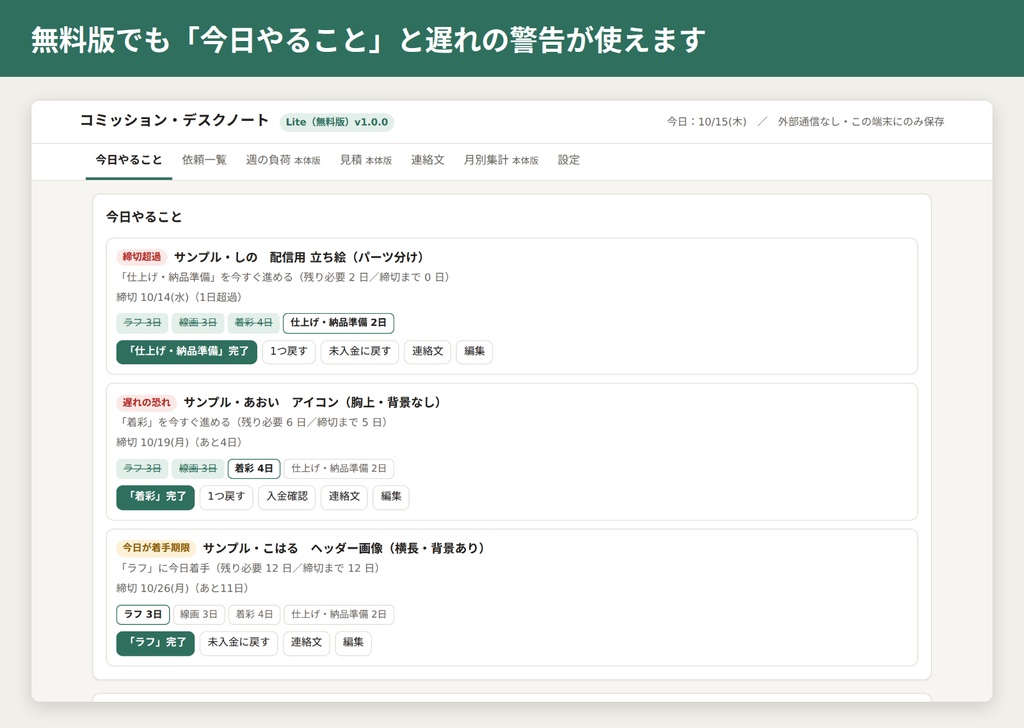Click the title サンプル・しの 配信用 立ち絵
This screenshot has width=1024, height=728.
[298, 257]
